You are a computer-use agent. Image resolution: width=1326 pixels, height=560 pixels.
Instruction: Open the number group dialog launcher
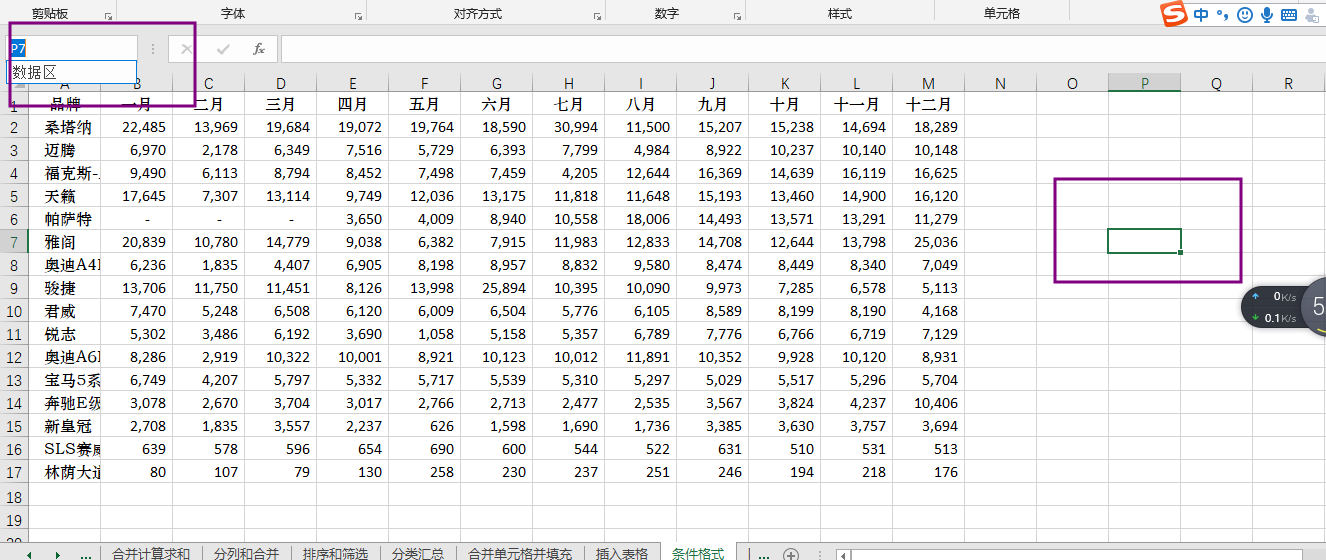coord(737,16)
